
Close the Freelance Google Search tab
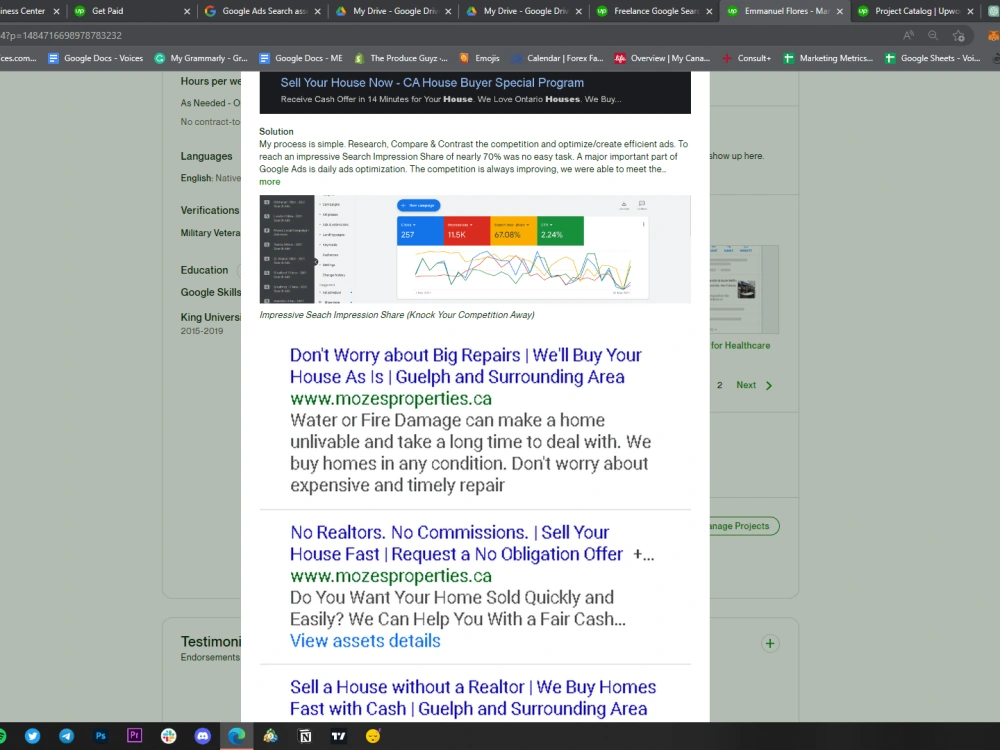point(709,11)
